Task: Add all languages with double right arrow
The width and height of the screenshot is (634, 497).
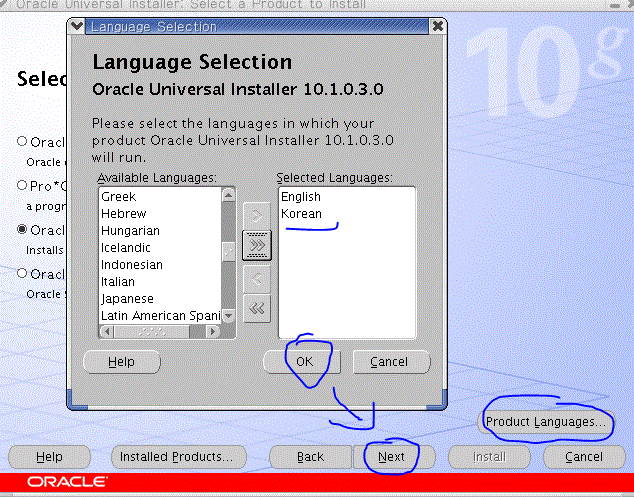Action: click(257, 245)
